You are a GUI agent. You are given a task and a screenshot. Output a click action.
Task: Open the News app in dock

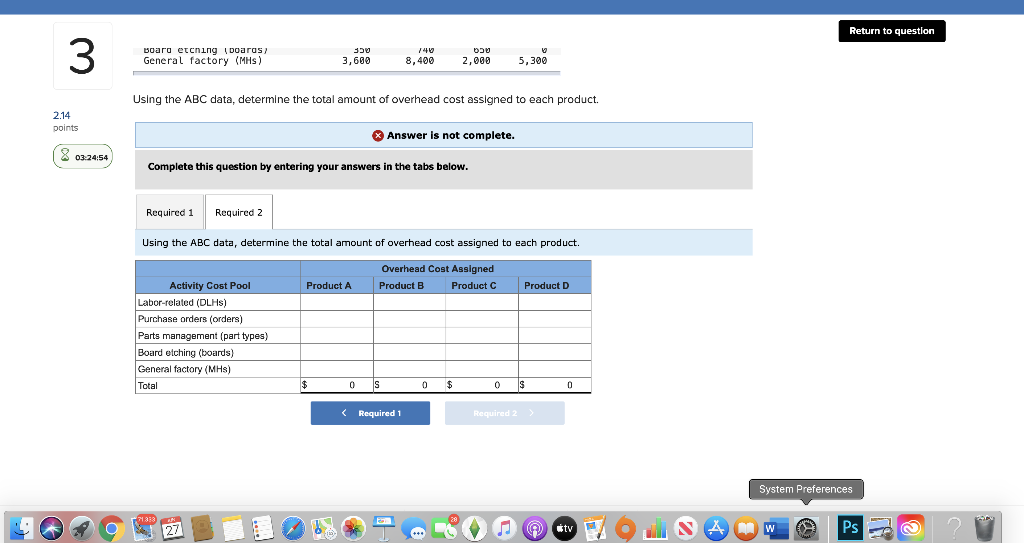pyautogui.click(x=686, y=528)
